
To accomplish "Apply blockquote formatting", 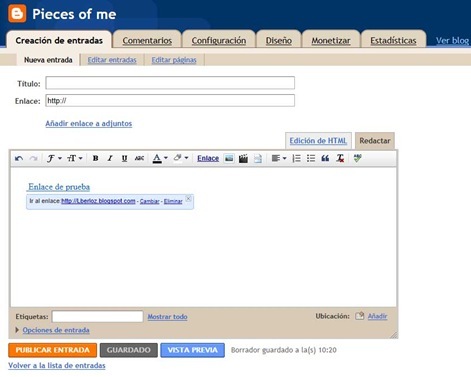I will (x=325, y=159).
